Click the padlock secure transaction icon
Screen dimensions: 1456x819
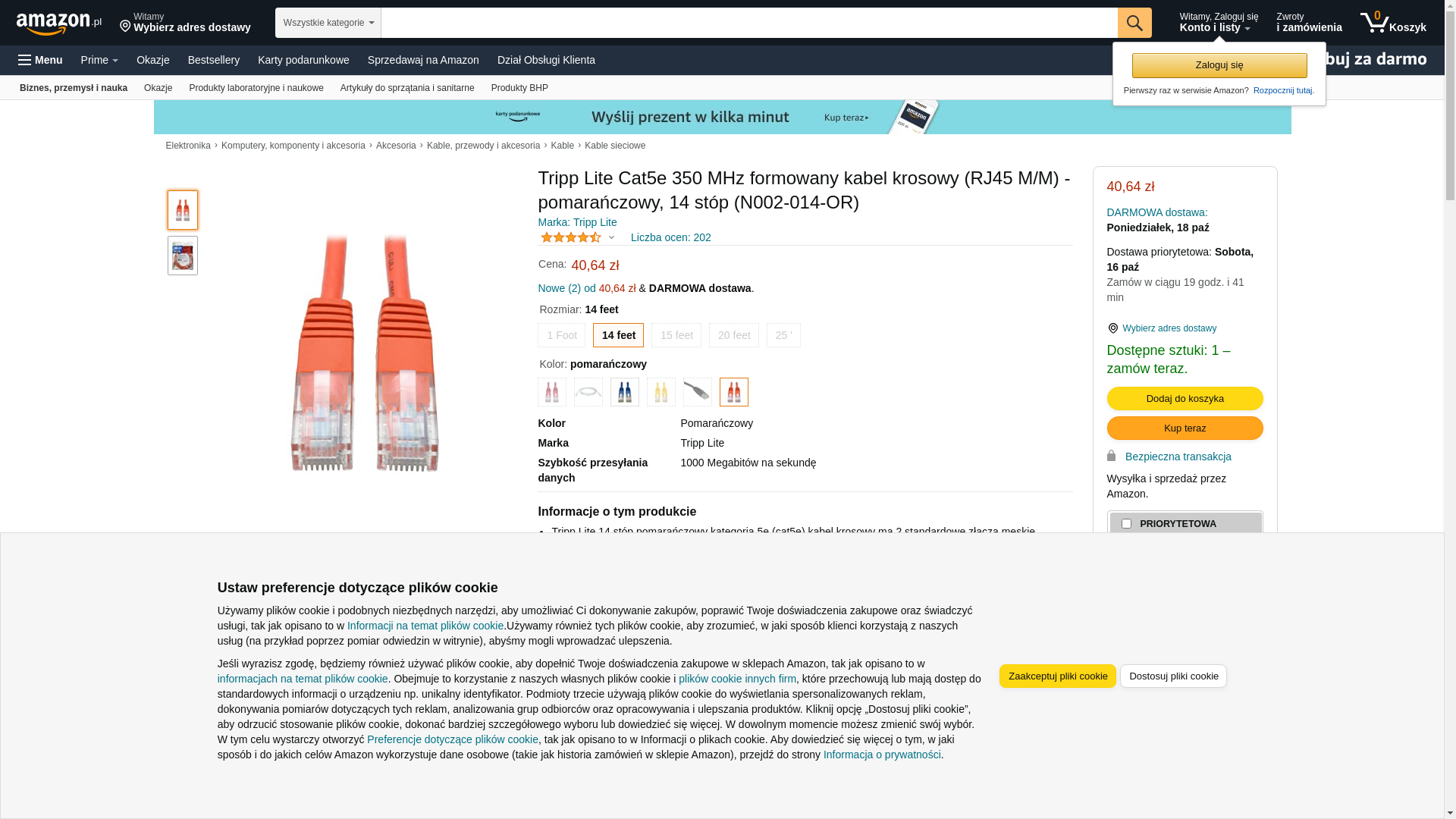(x=1111, y=457)
